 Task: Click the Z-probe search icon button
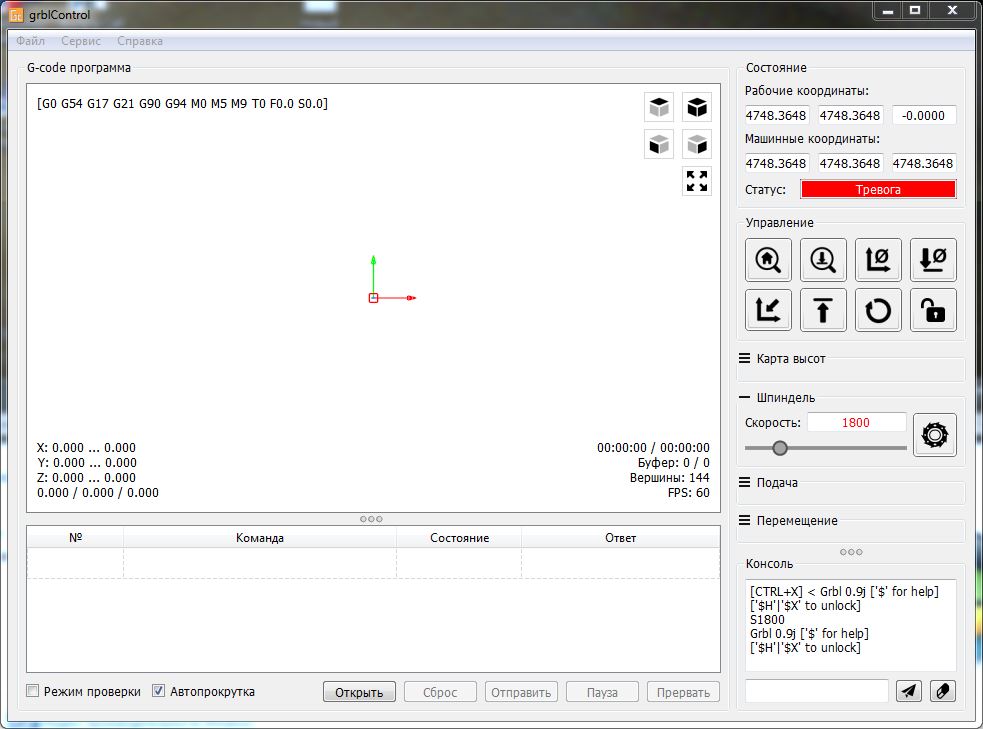(x=823, y=260)
